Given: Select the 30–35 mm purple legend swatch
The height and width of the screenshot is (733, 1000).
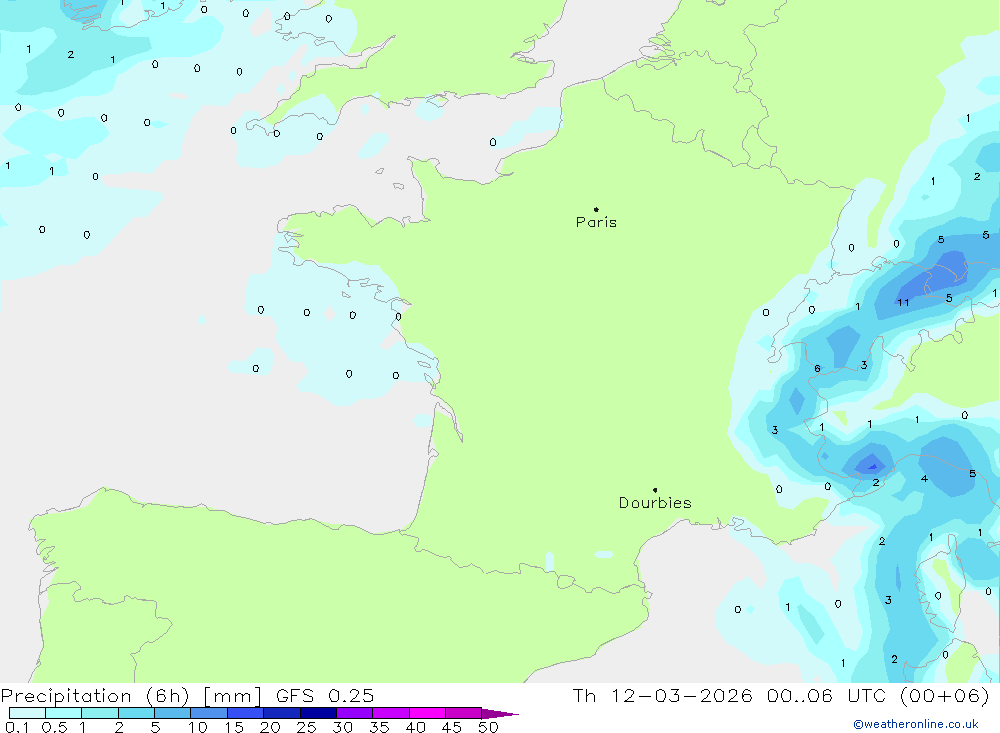Looking at the screenshot, I should (x=355, y=713).
